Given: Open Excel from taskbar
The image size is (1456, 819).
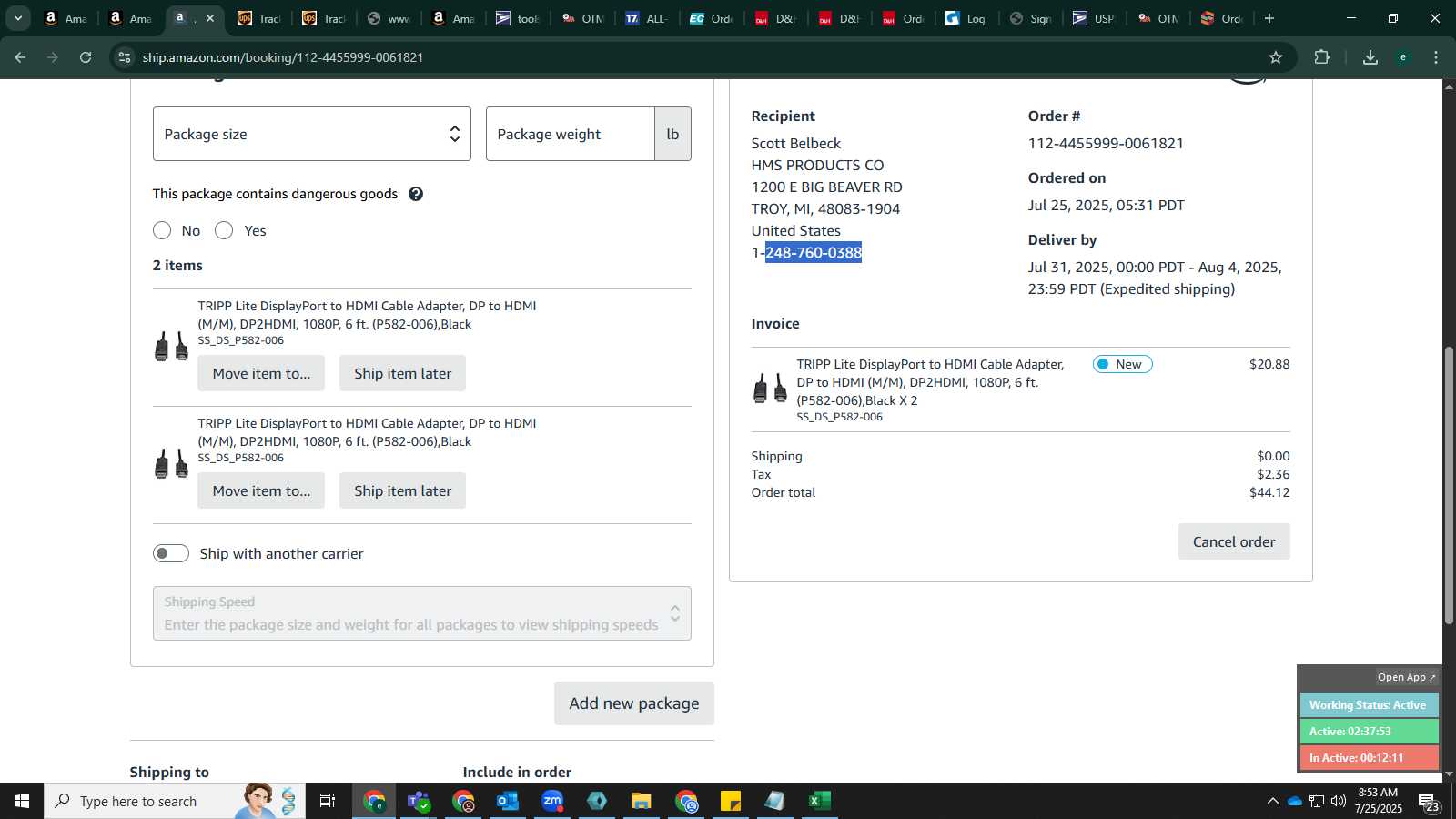Looking at the screenshot, I should (x=820, y=801).
